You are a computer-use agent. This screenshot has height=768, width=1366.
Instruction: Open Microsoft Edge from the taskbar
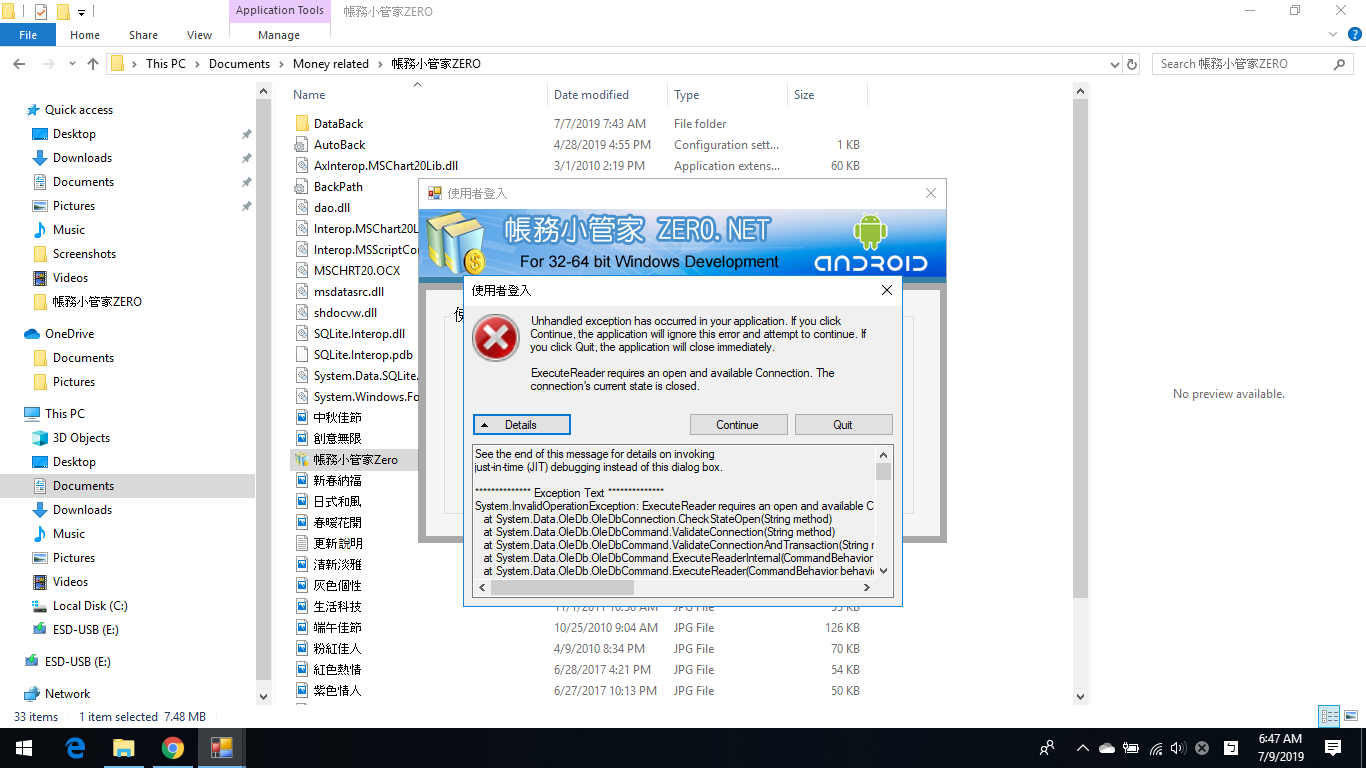coord(75,748)
